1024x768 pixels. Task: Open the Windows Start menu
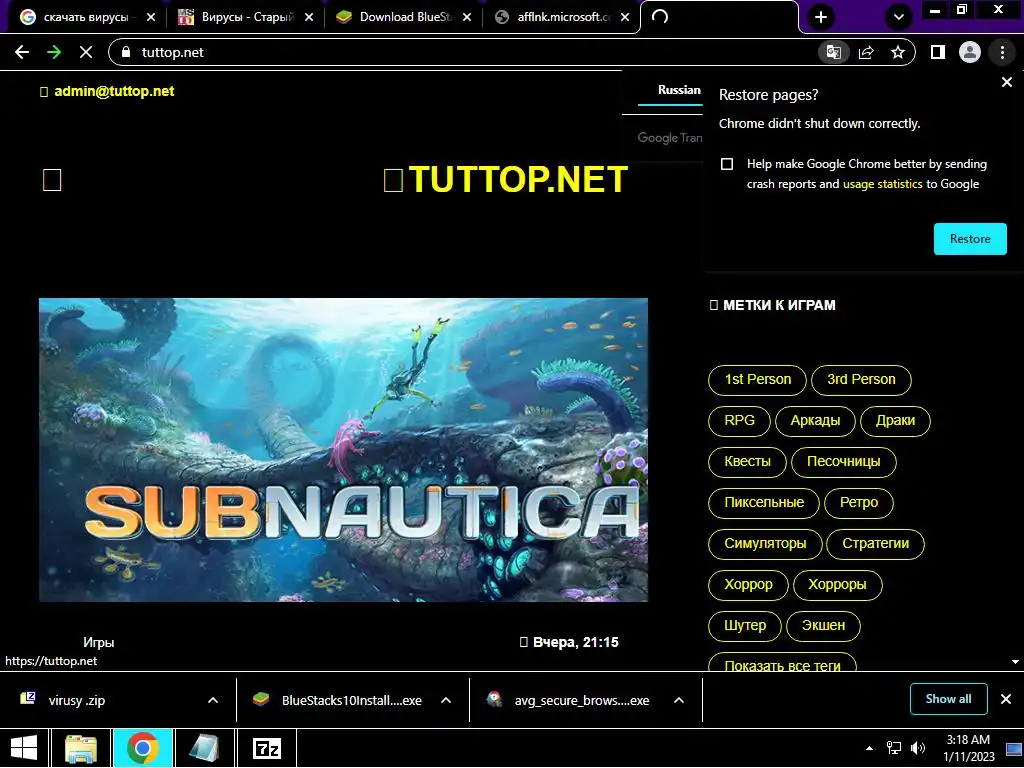tap(24, 748)
